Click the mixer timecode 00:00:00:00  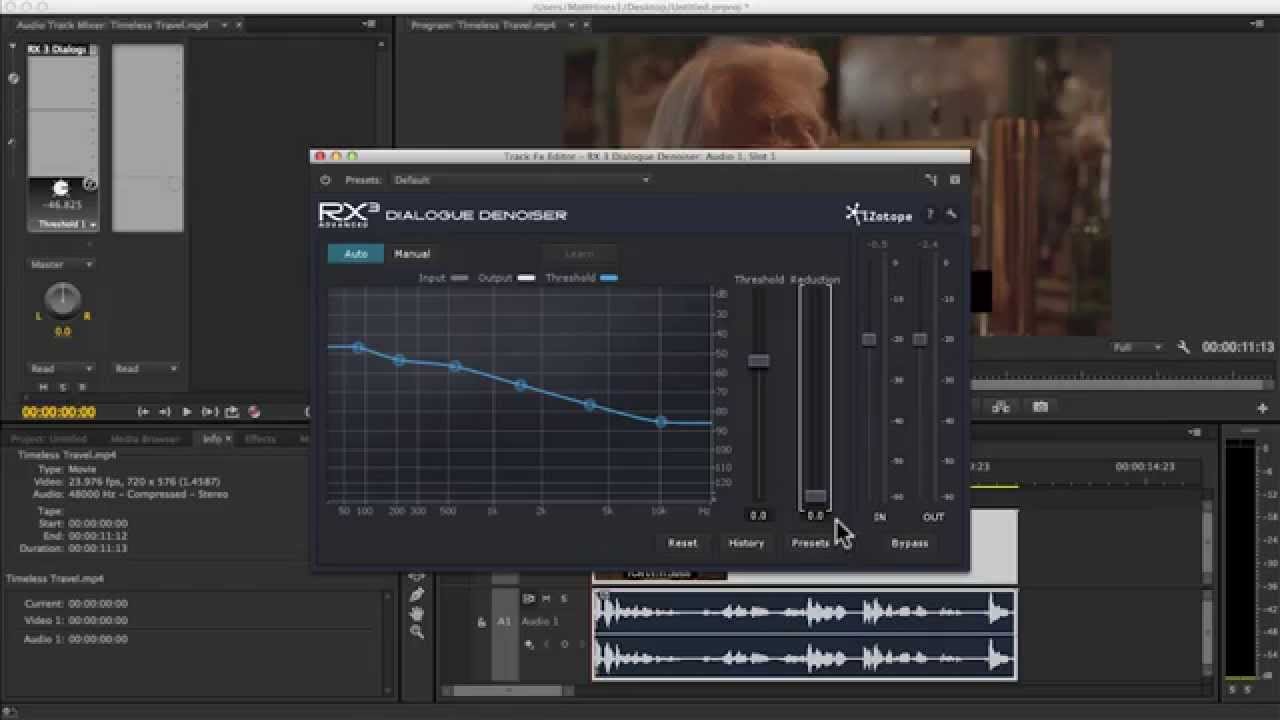pos(59,412)
